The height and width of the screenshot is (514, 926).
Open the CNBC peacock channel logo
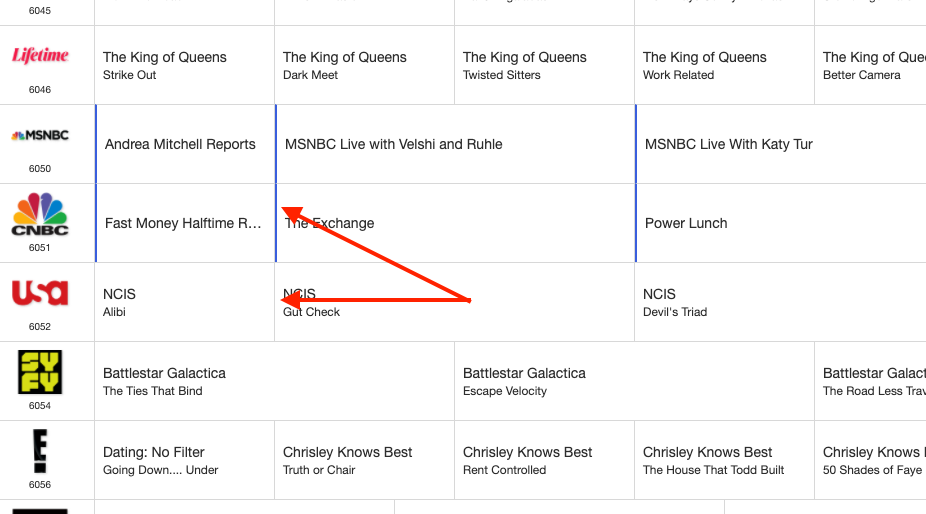pos(40,214)
